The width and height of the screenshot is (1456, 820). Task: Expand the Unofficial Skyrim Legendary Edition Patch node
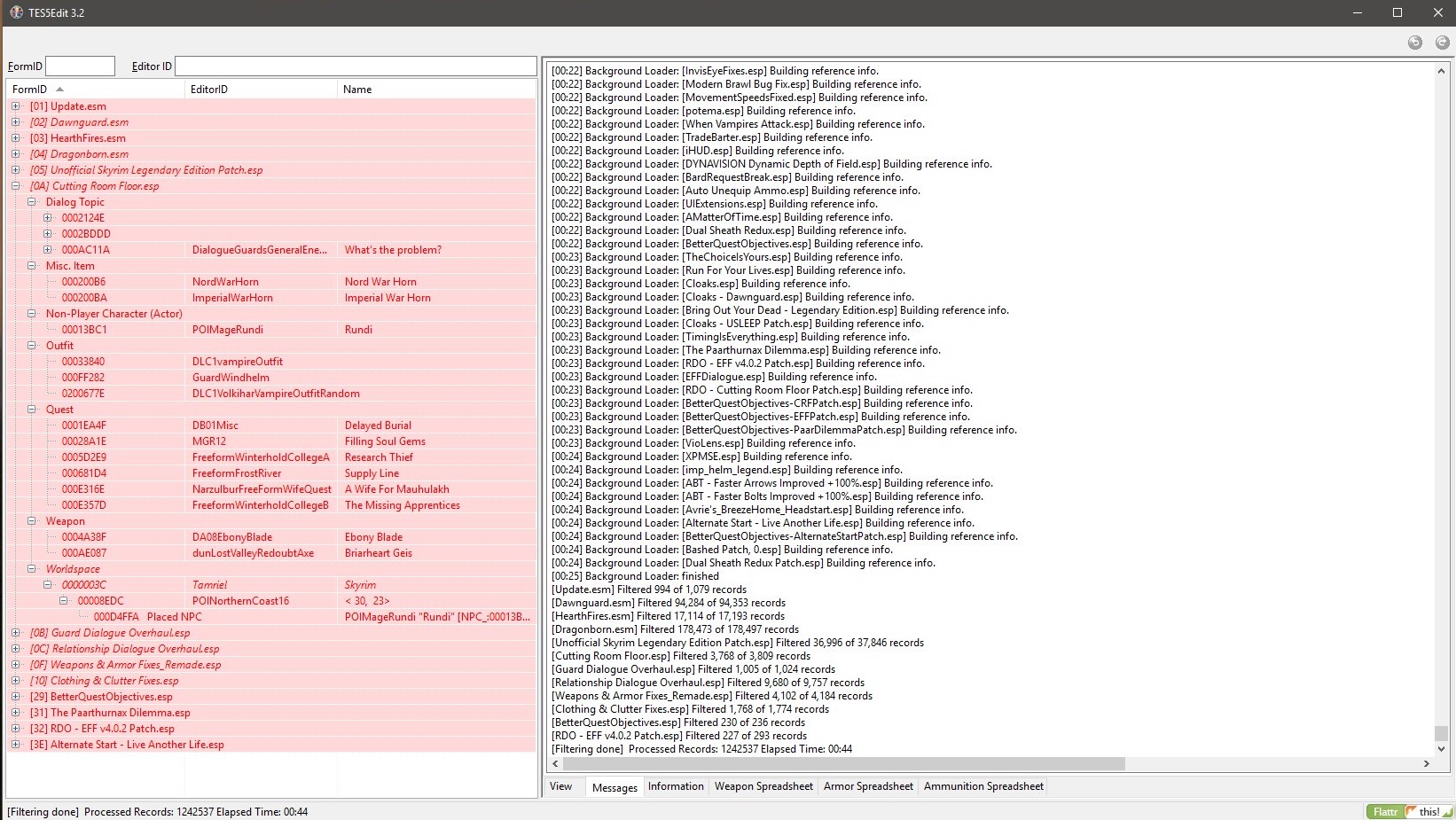coord(16,170)
